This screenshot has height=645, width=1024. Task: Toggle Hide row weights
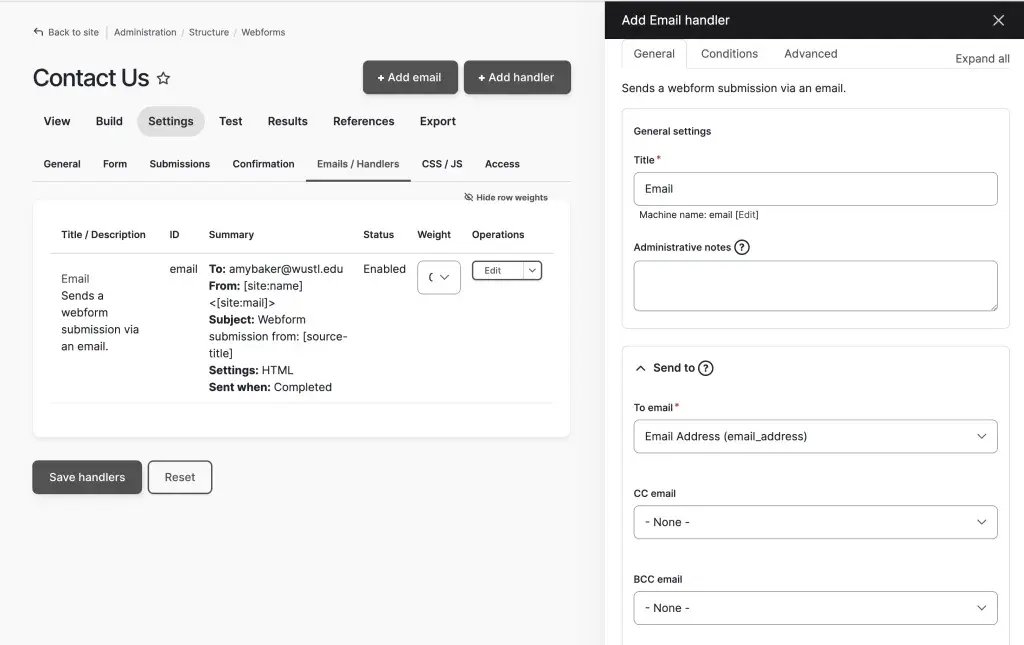point(506,197)
